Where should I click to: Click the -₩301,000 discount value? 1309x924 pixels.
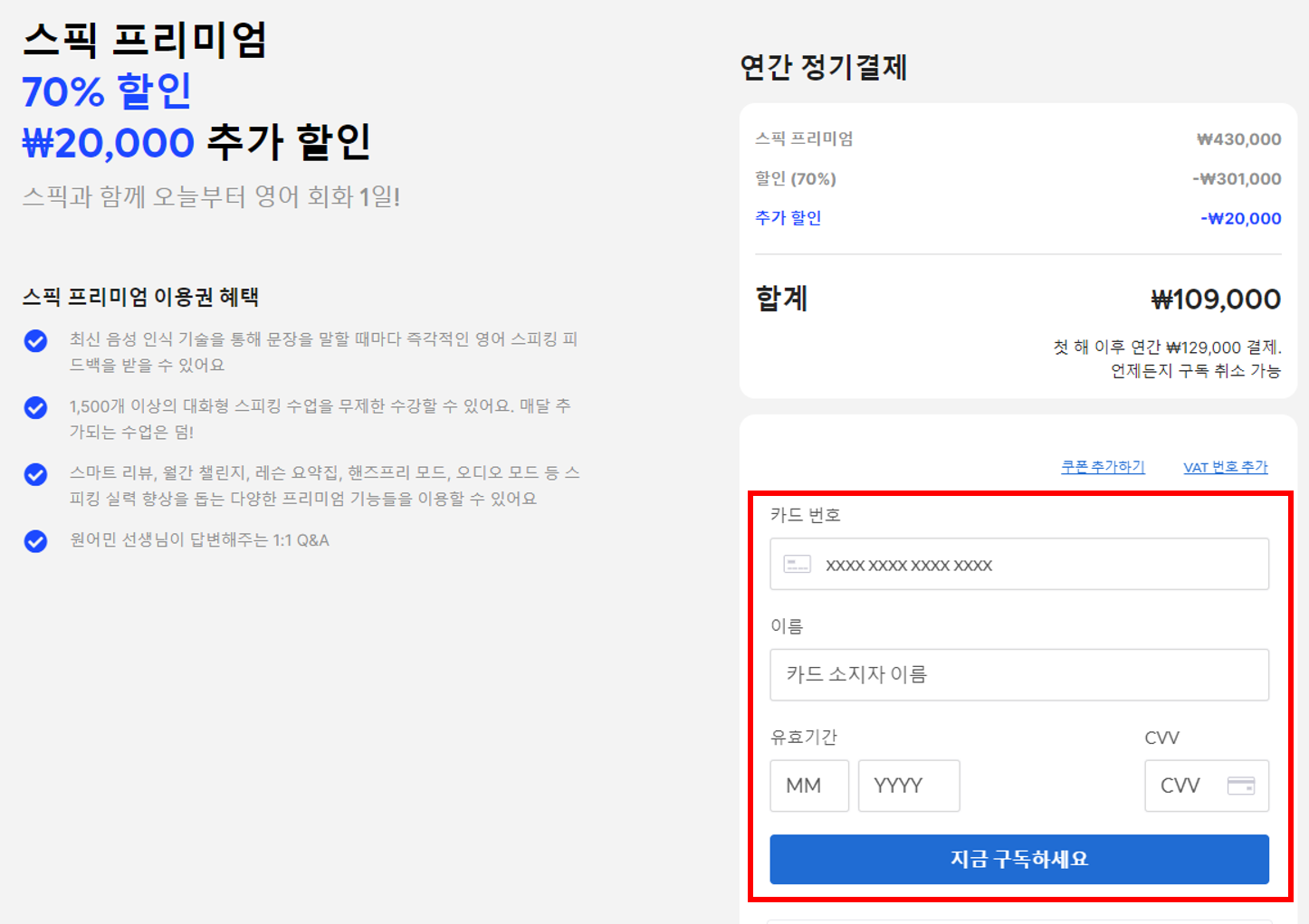(x=1237, y=179)
